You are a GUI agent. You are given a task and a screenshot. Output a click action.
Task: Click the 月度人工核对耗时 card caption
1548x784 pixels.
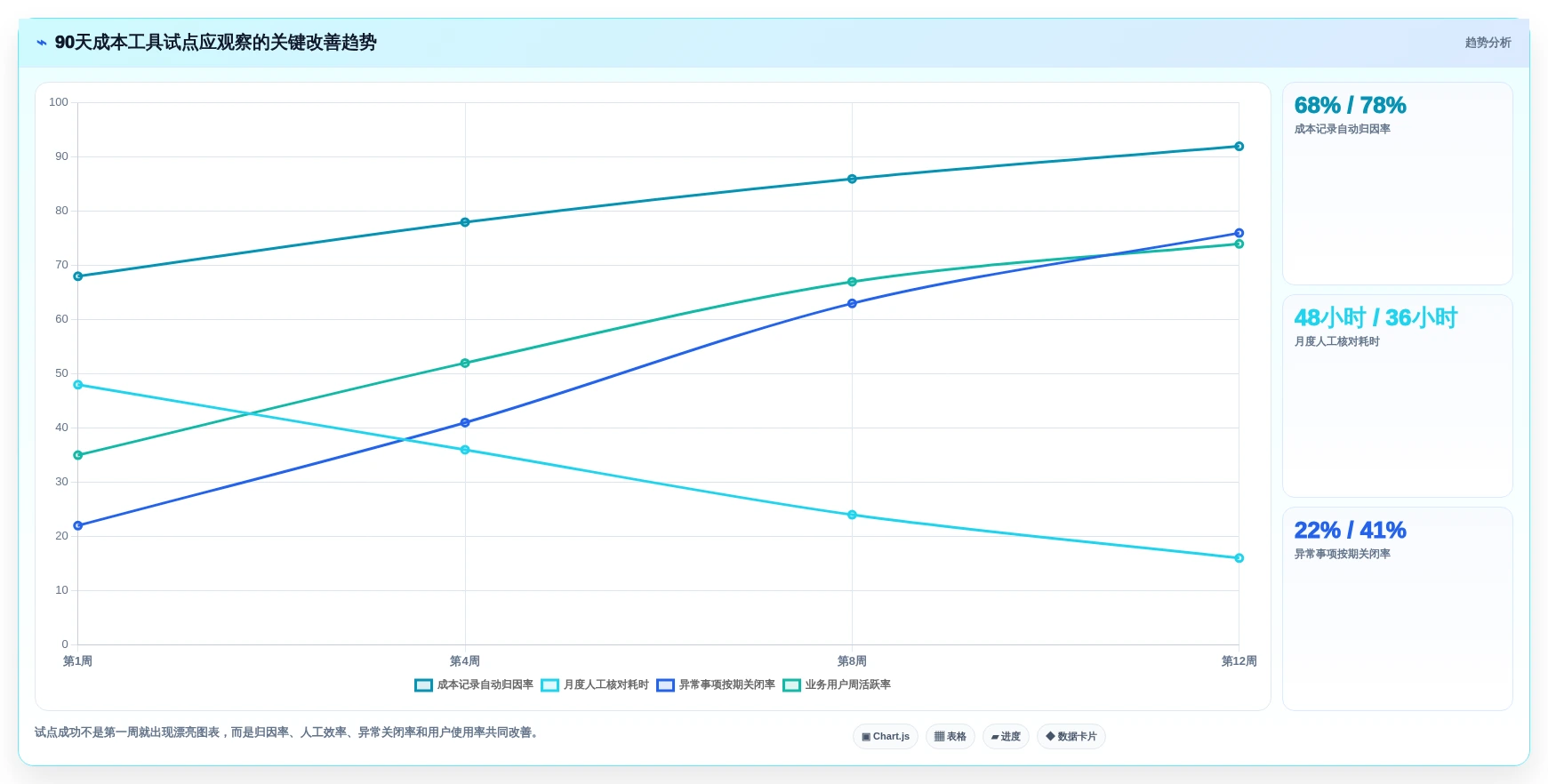[x=1336, y=341]
